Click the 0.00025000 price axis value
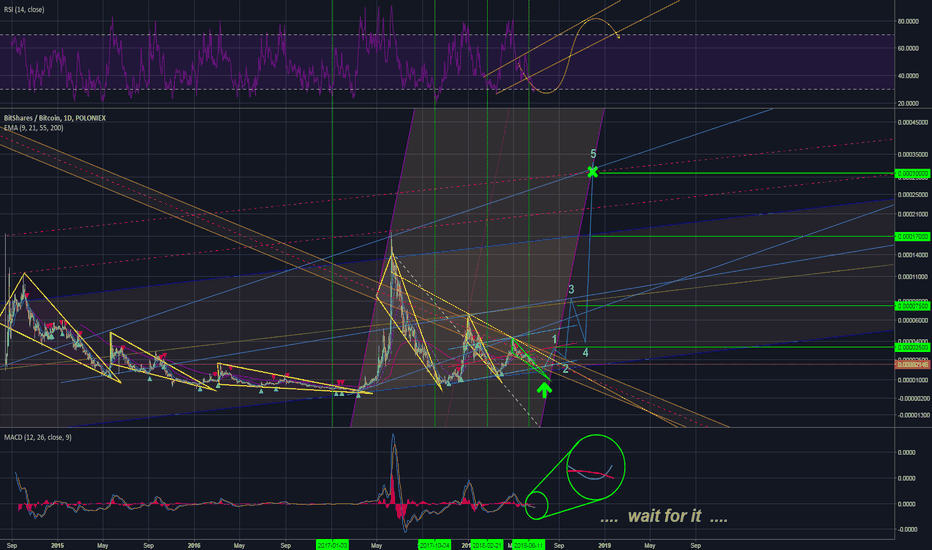The image size is (932, 550). pyautogui.click(x=912, y=195)
